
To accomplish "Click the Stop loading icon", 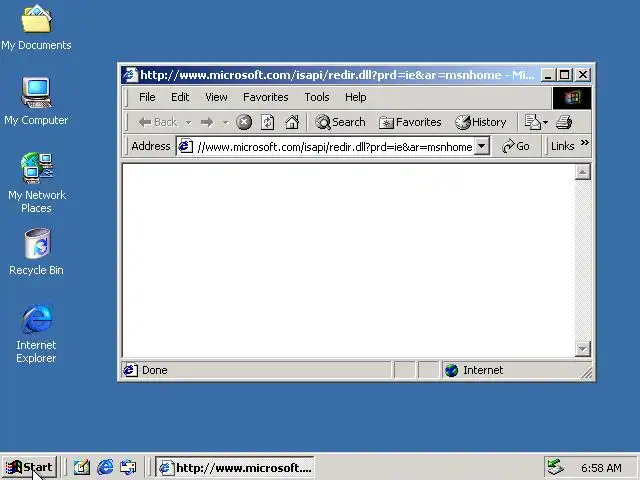I will 244,122.
